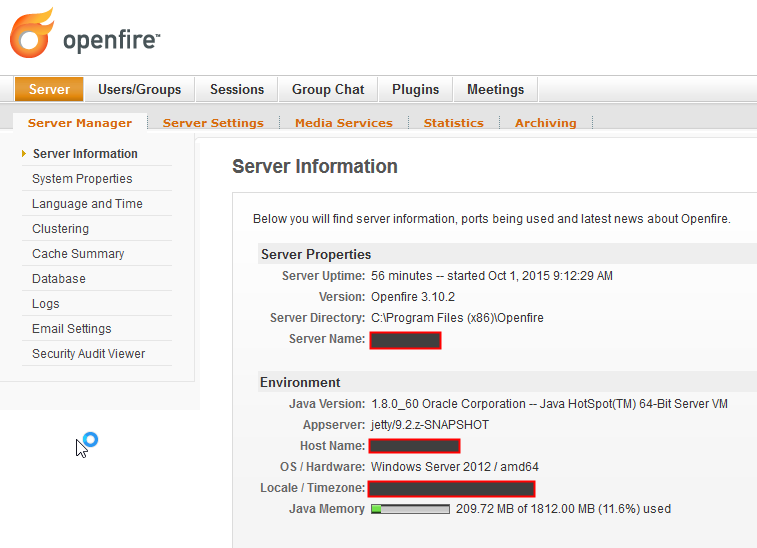The height and width of the screenshot is (548, 757).
Task: Click the 'OS / Hardware:' label
Action: coord(322,467)
